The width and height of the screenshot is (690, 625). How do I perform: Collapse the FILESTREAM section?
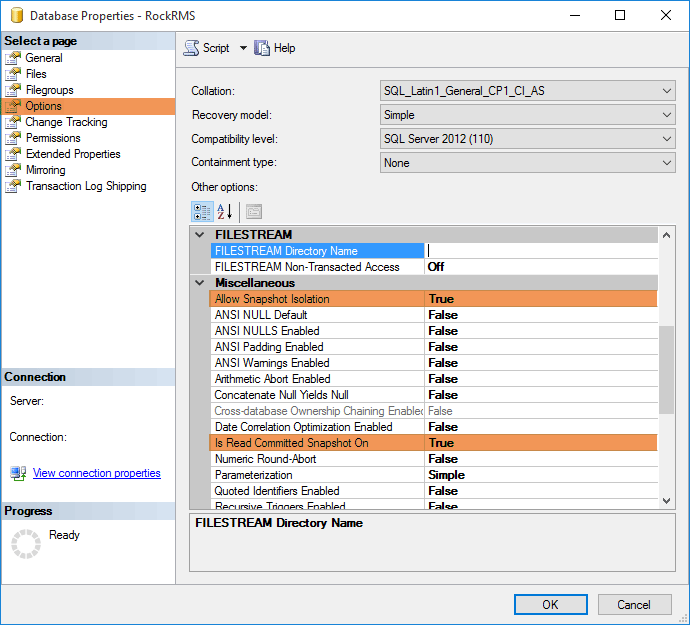pyautogui.click(x=200, y=235)
